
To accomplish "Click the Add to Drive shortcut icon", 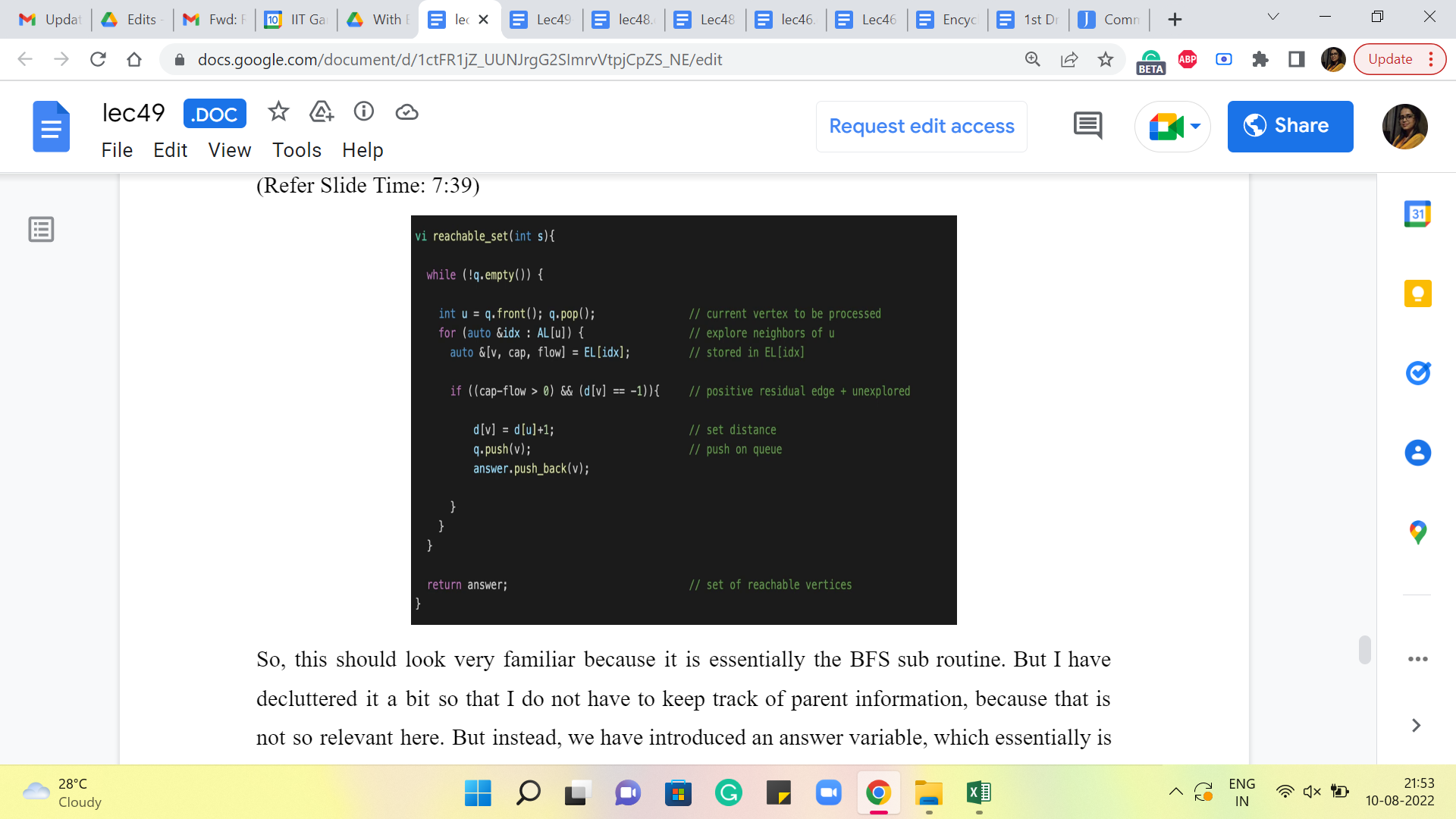I will click(x=322, y=112).
